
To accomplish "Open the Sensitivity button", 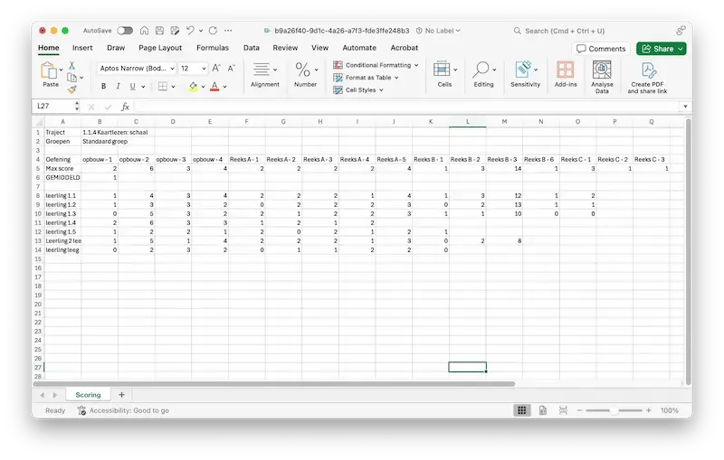I will click(525, 74).
